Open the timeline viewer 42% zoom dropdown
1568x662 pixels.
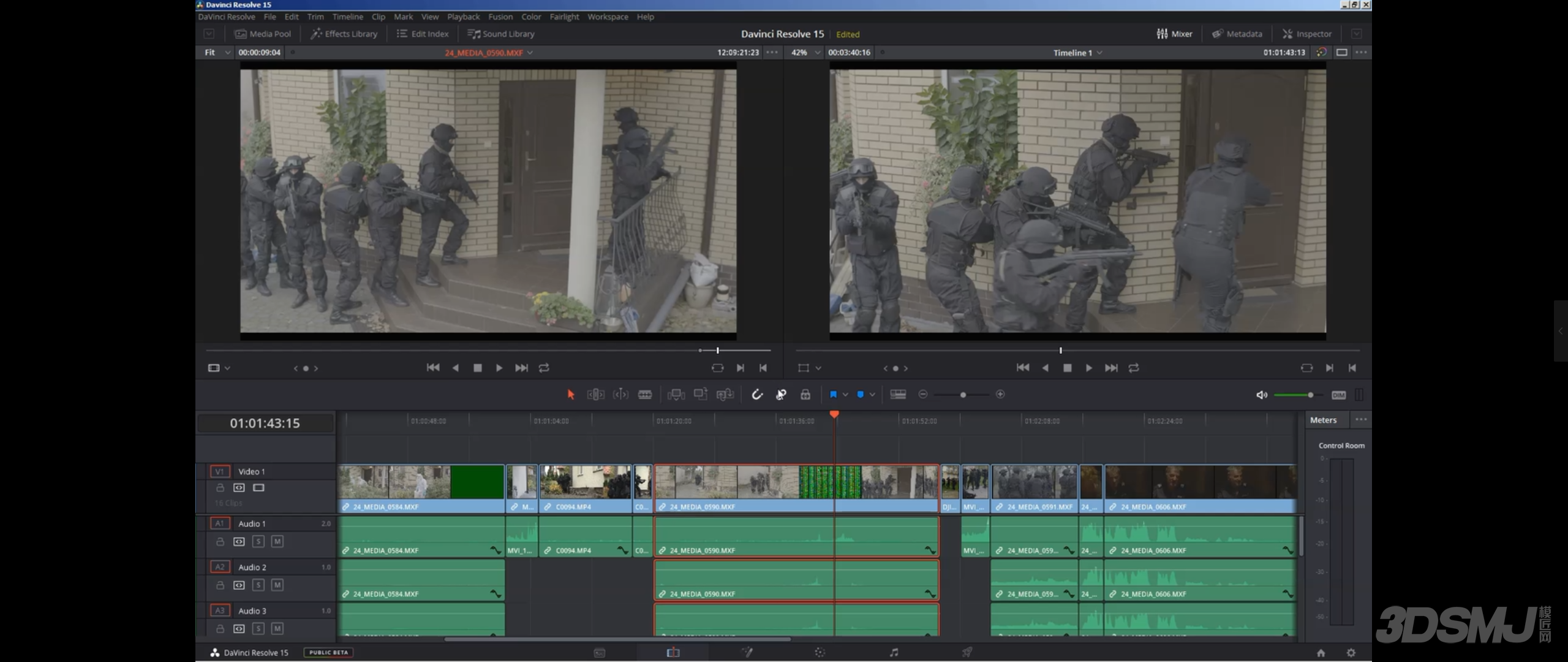[805, 52]
